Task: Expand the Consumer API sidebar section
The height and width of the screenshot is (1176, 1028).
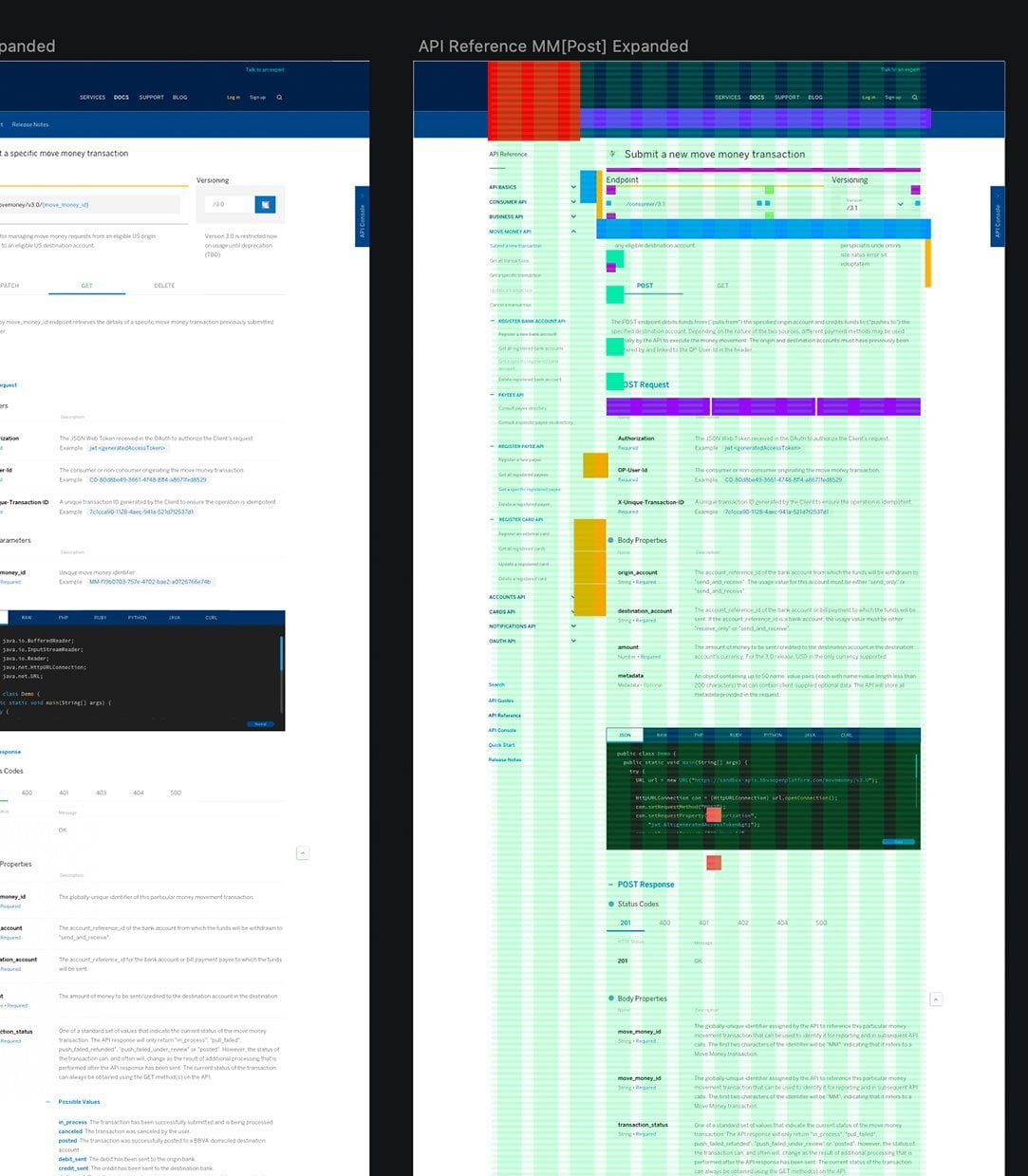Action: click(x=573, y=202)
